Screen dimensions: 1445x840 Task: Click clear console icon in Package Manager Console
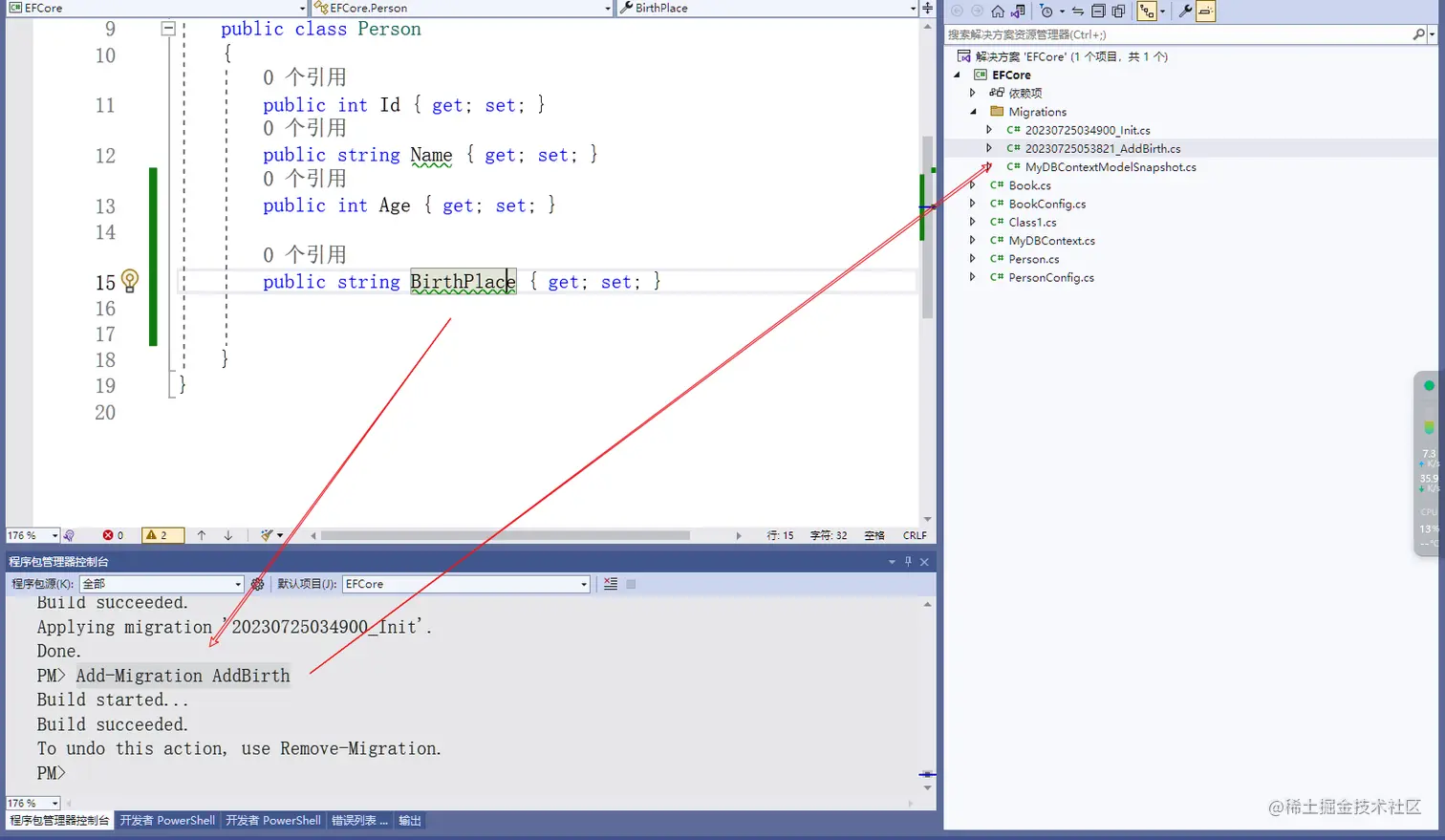click(x=611, y=584)
